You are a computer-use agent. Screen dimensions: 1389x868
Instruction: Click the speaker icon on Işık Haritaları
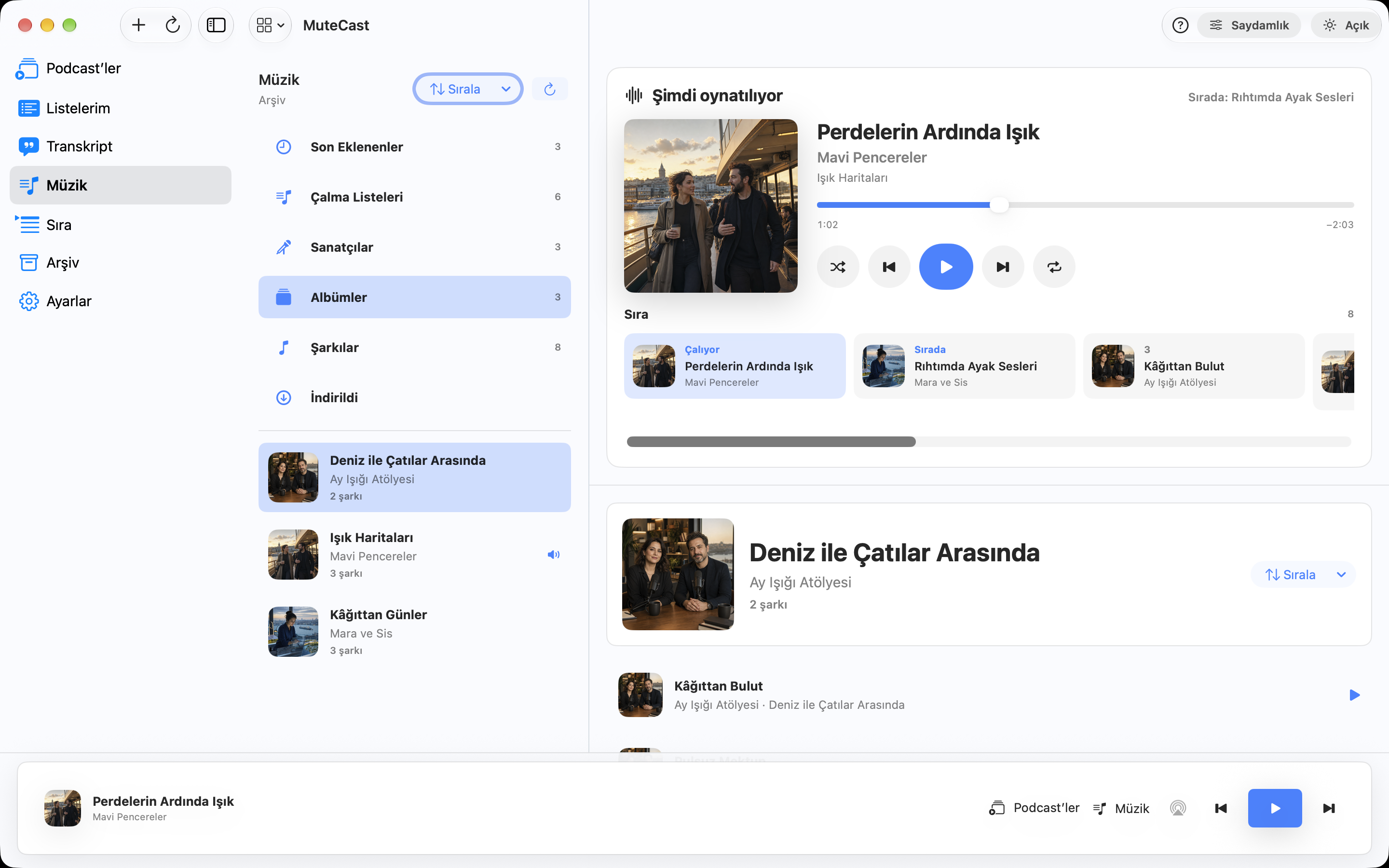553,555
